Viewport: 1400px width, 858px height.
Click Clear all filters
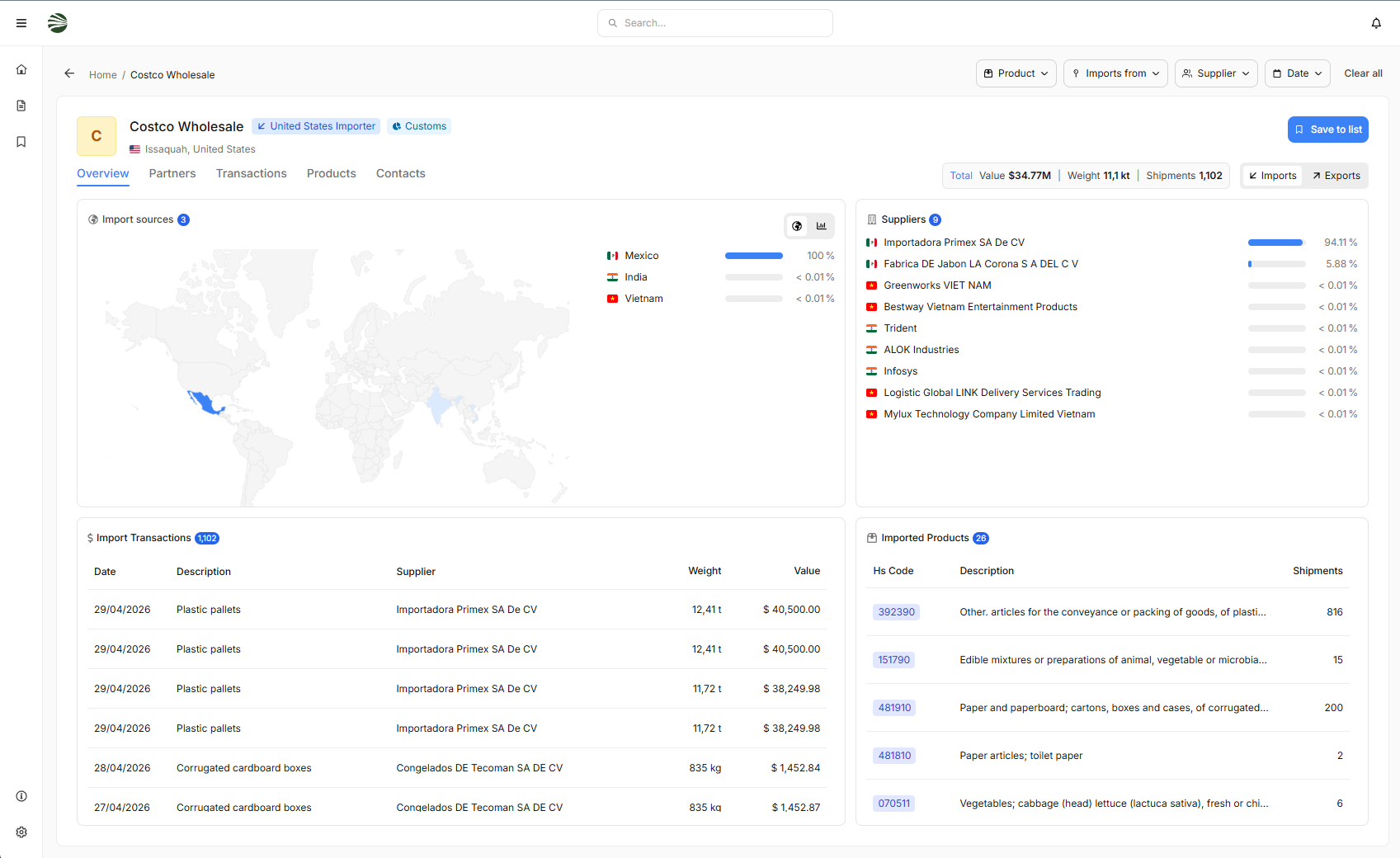1363,73
